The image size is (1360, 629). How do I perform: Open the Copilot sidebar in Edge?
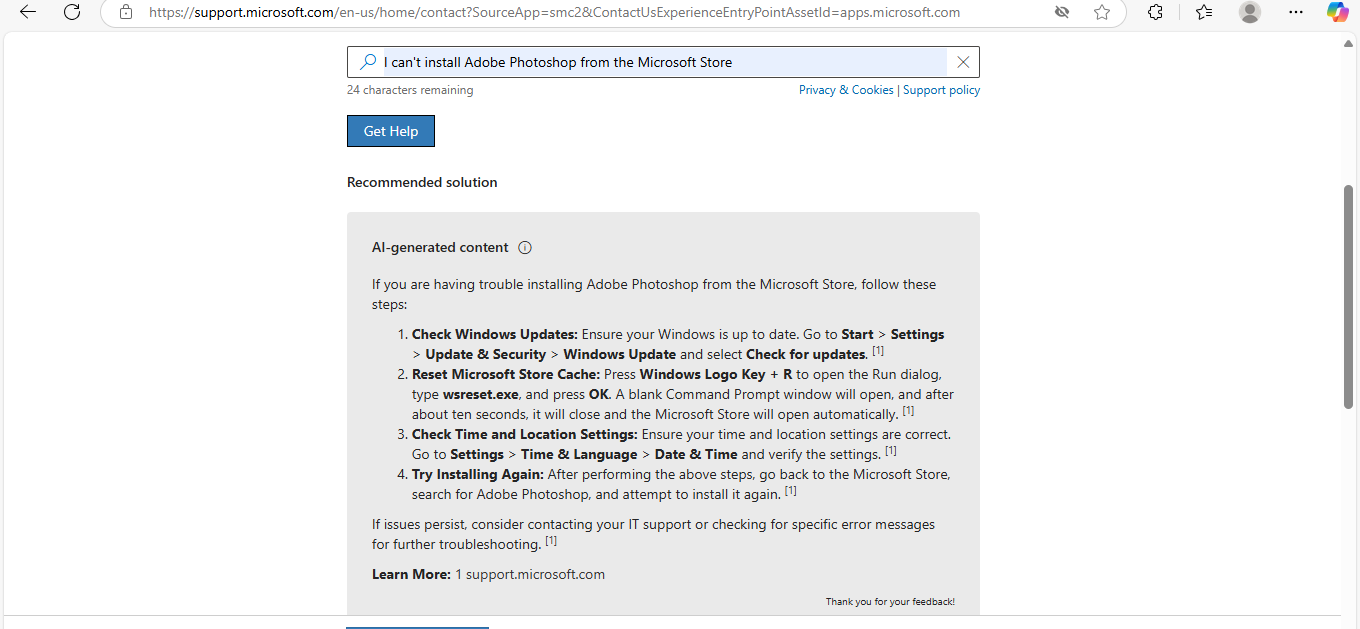[1337, 12]
